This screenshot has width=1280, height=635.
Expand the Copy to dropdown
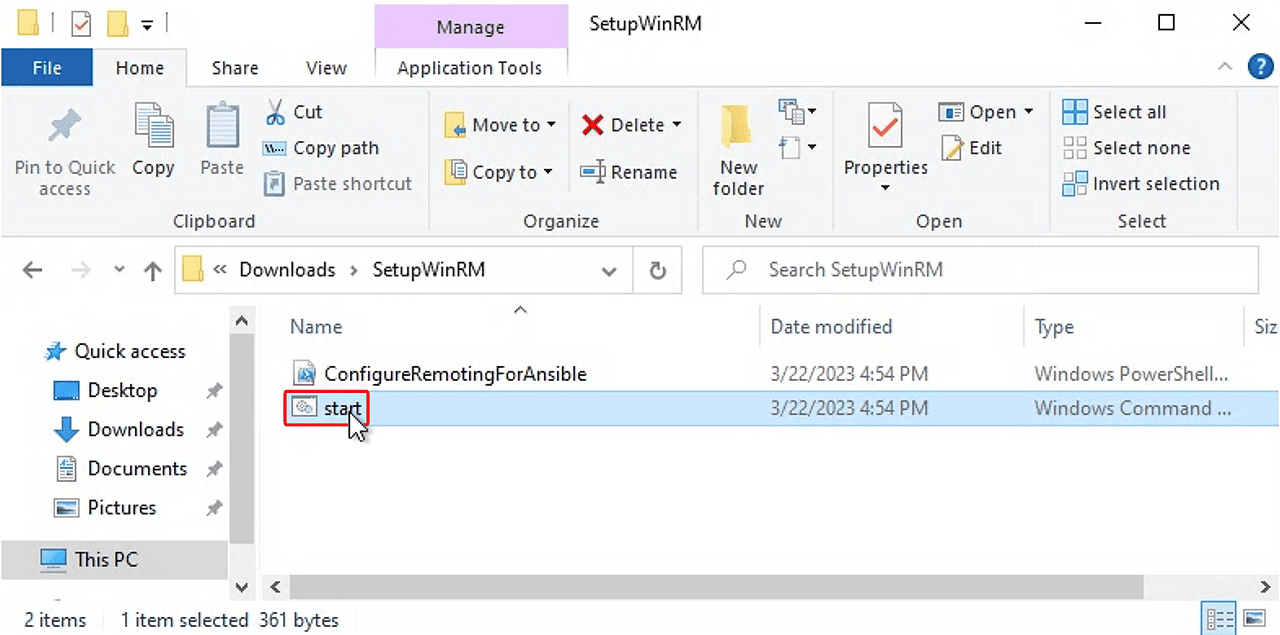click(548, 172)
